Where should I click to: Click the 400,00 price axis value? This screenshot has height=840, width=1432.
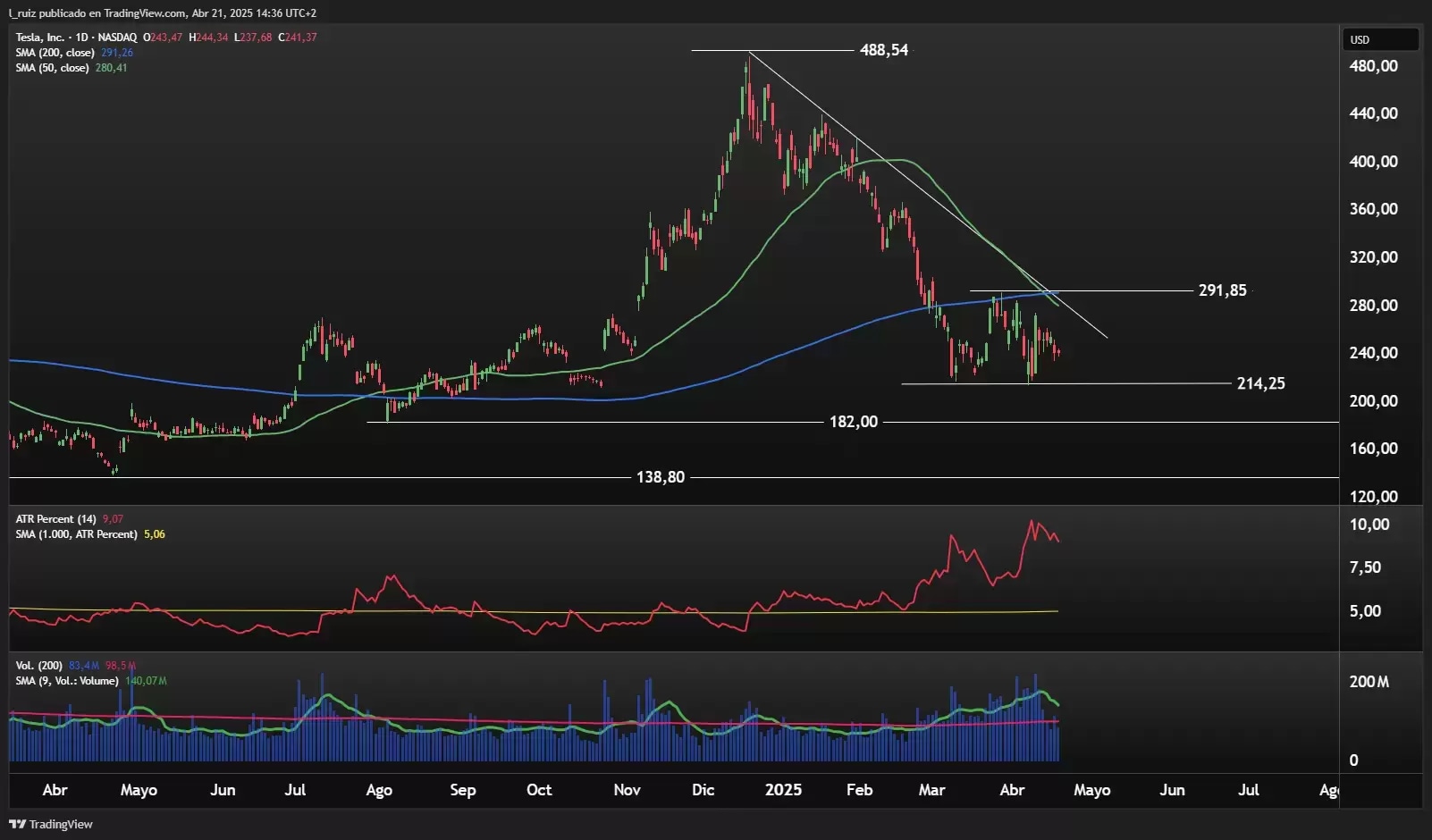(1374, 162)
